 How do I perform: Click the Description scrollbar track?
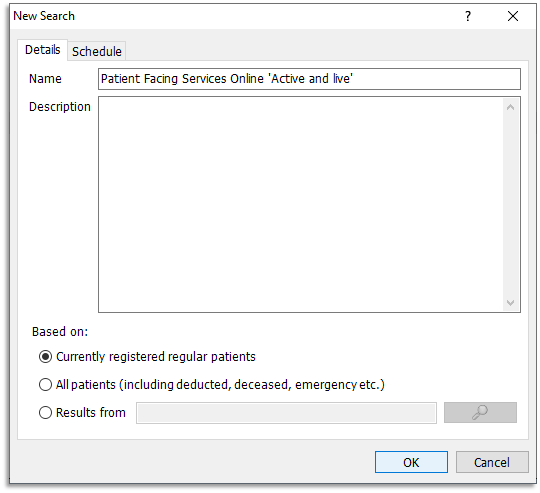click(510, 205)
